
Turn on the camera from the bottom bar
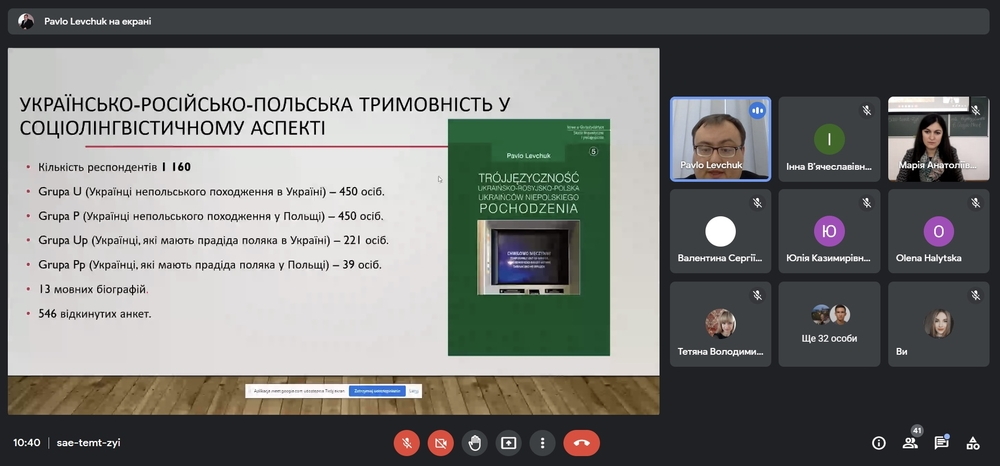(440, 443)
